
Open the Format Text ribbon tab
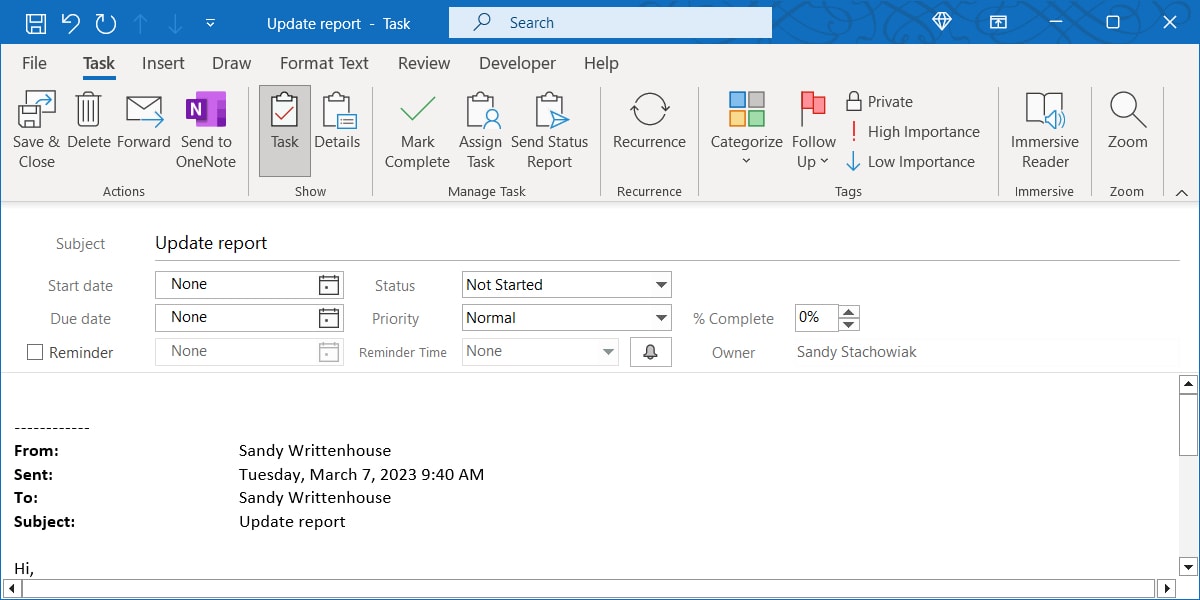pos(324,63)
